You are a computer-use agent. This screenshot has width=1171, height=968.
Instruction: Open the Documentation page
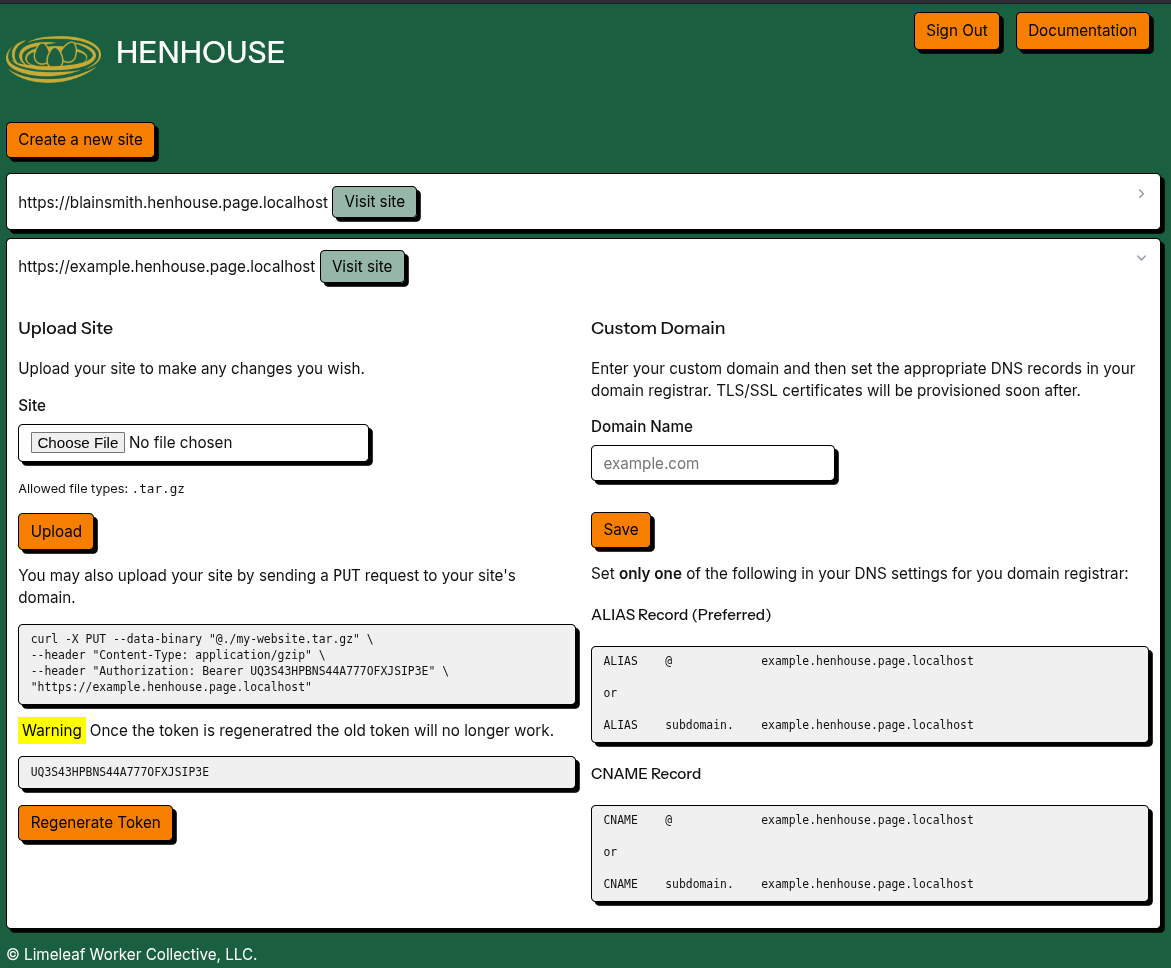tap(1082, 31)
